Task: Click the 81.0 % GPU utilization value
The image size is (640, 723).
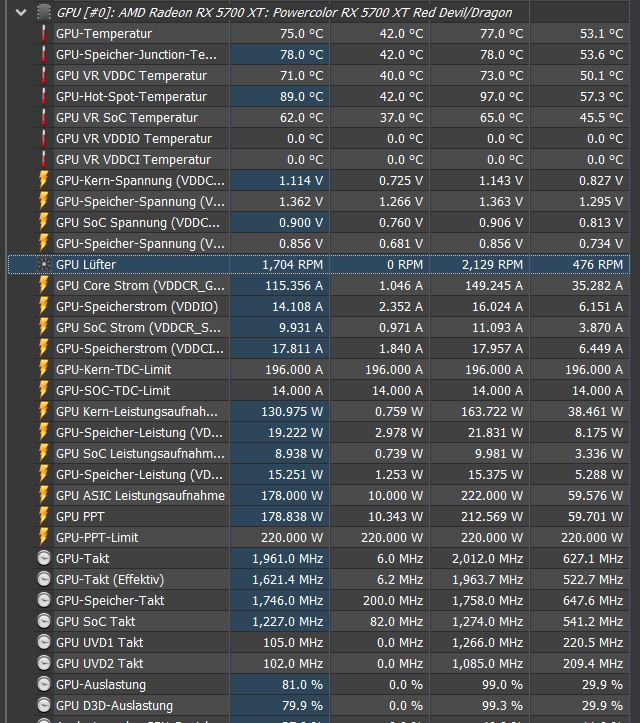Action: 302,684
